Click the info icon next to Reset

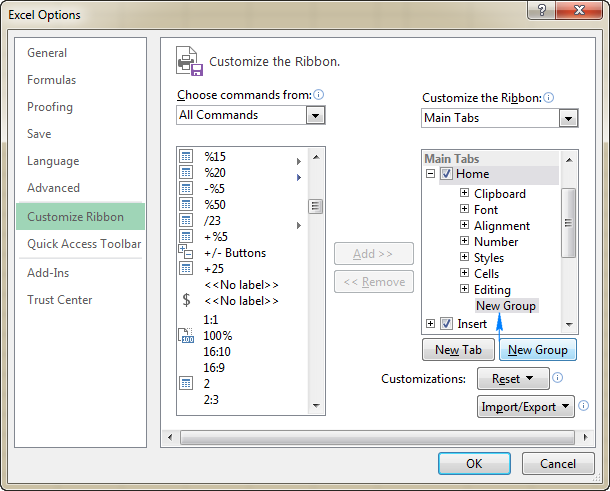pyautogui.click(x=558, y=378)
